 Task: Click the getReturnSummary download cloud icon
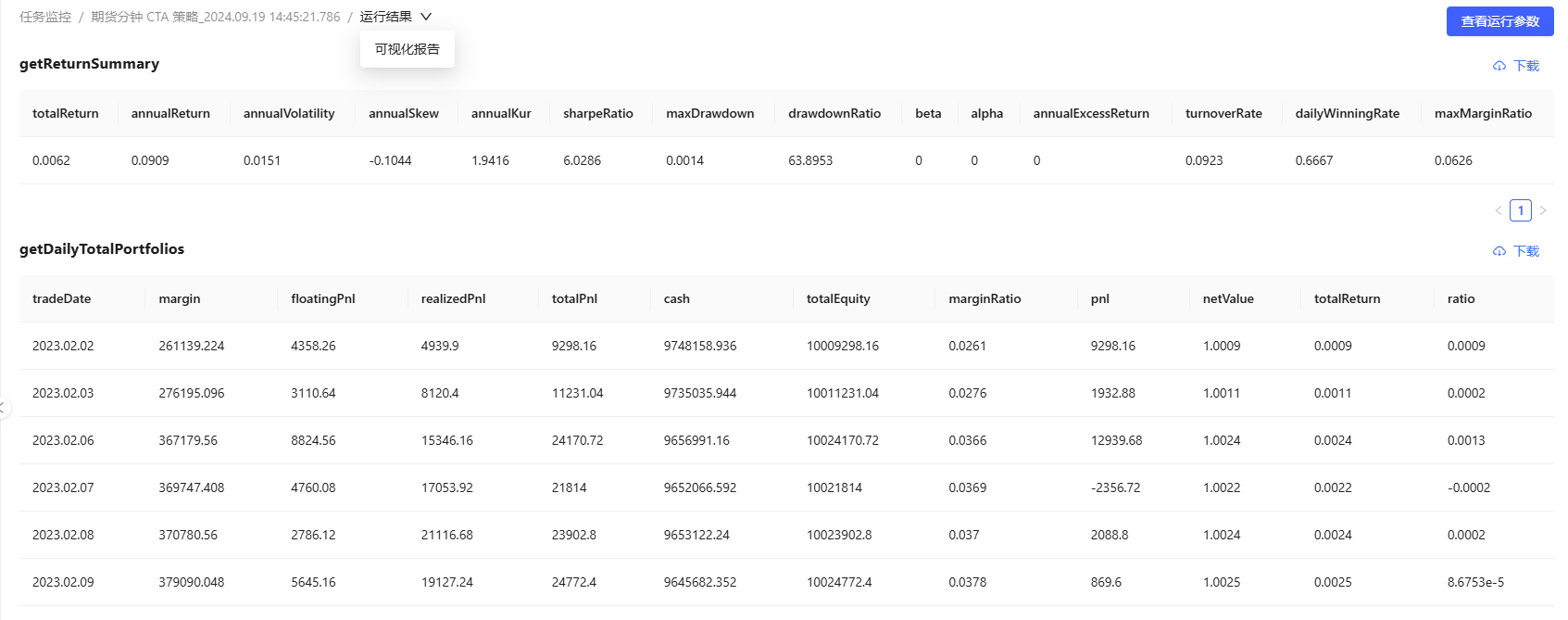1499,66
